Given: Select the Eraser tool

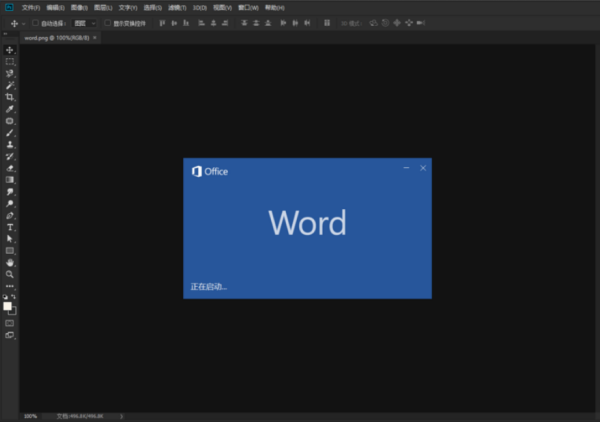Looking at the screenshot, I should pos(10,168).
